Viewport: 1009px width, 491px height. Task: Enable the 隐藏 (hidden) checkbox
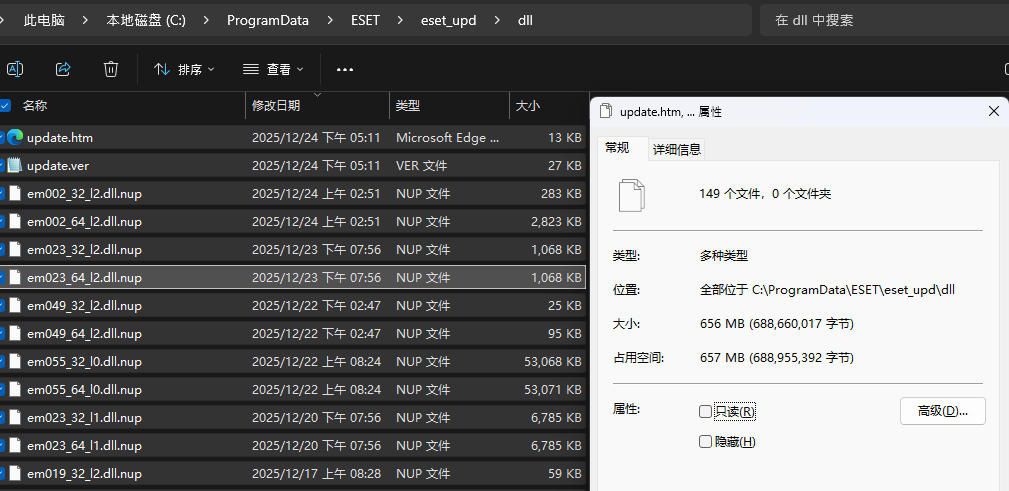[x=706, y=441]
